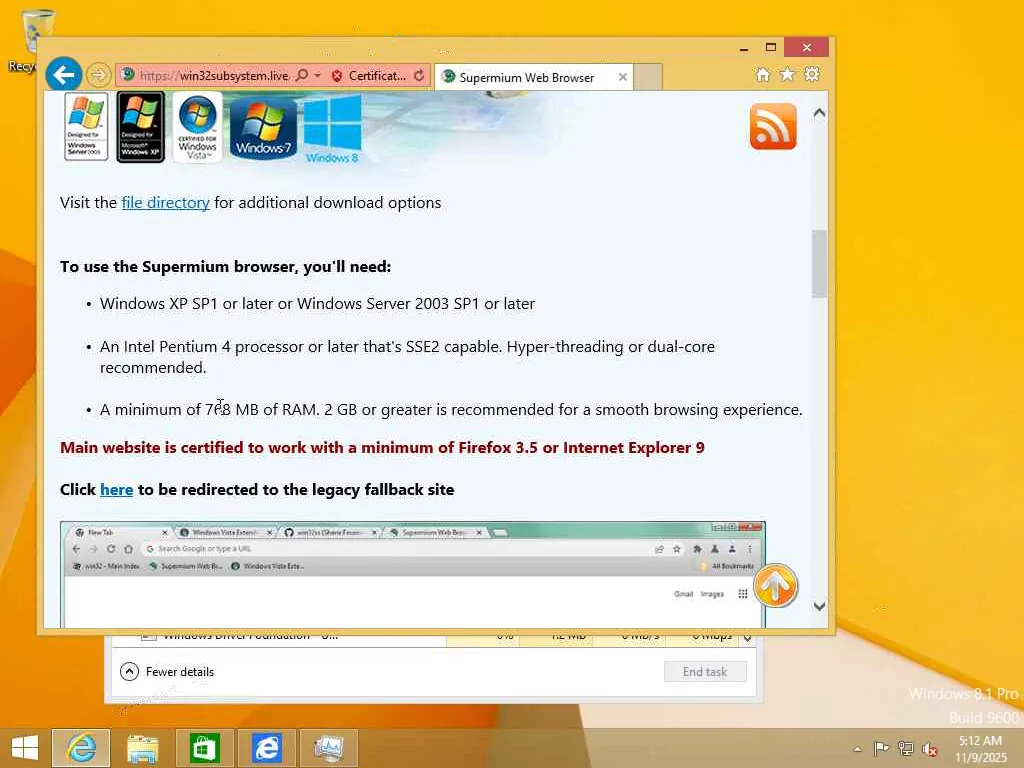Image resolution: width=1024 pixels, height=768 pixels.
Task: Click the Windows Vista certified badge
Action: 197,127
